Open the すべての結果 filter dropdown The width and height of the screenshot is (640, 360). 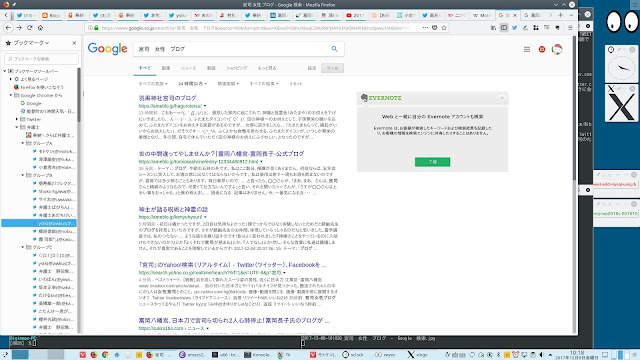264,84
